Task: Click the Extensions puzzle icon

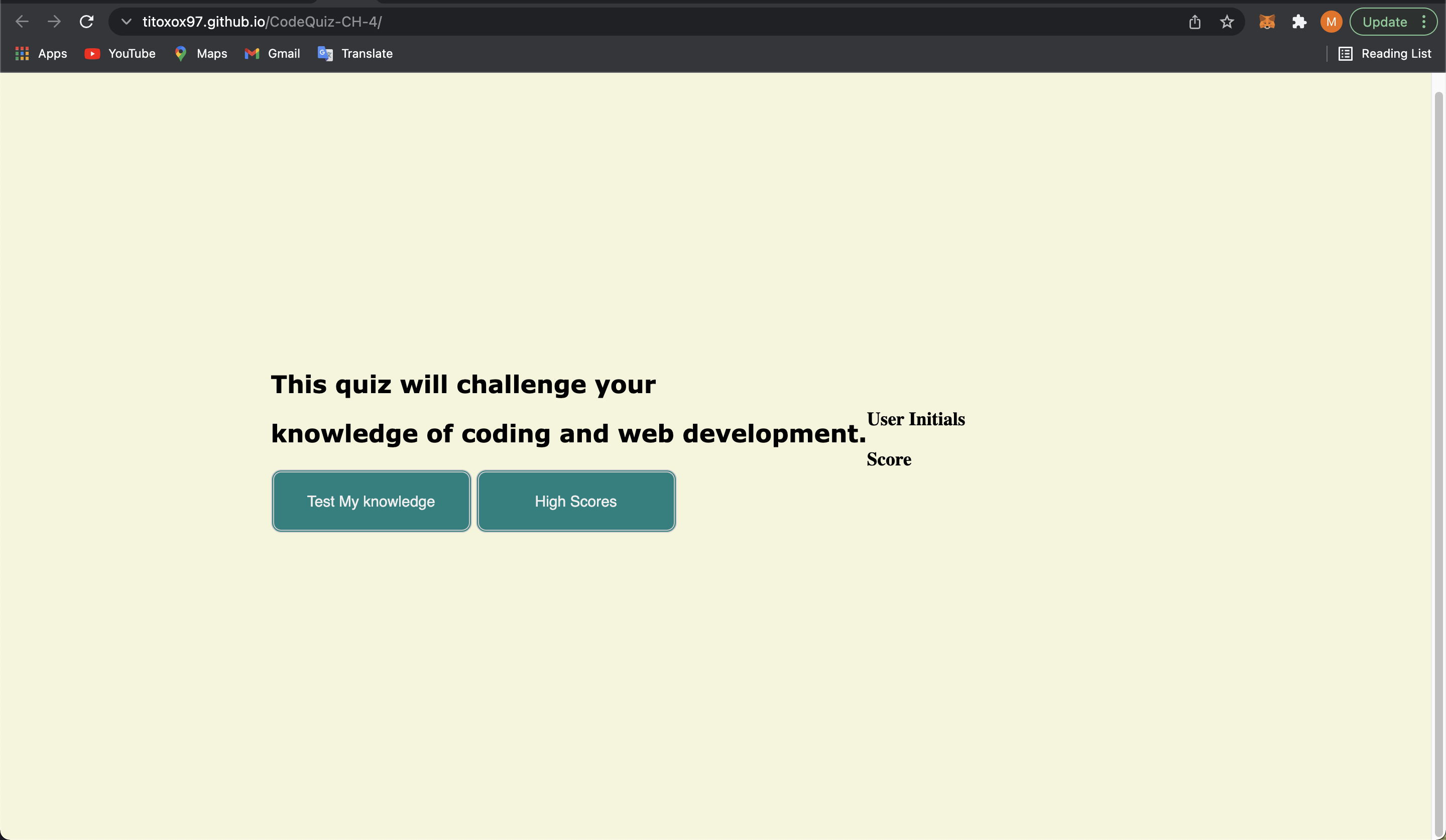Action: coord(1299,22)
